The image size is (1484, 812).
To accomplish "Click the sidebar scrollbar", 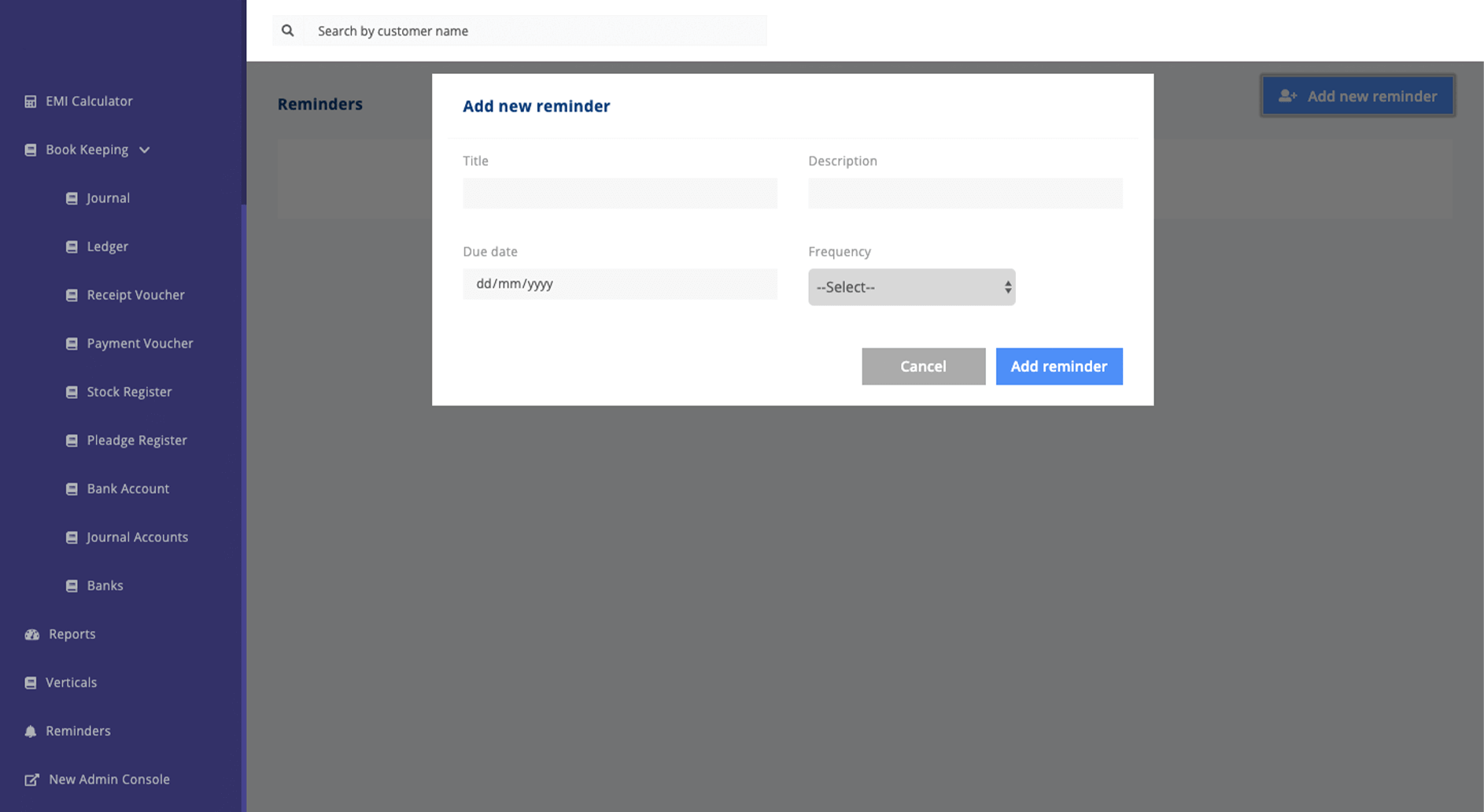I will [x=243, y=507].
